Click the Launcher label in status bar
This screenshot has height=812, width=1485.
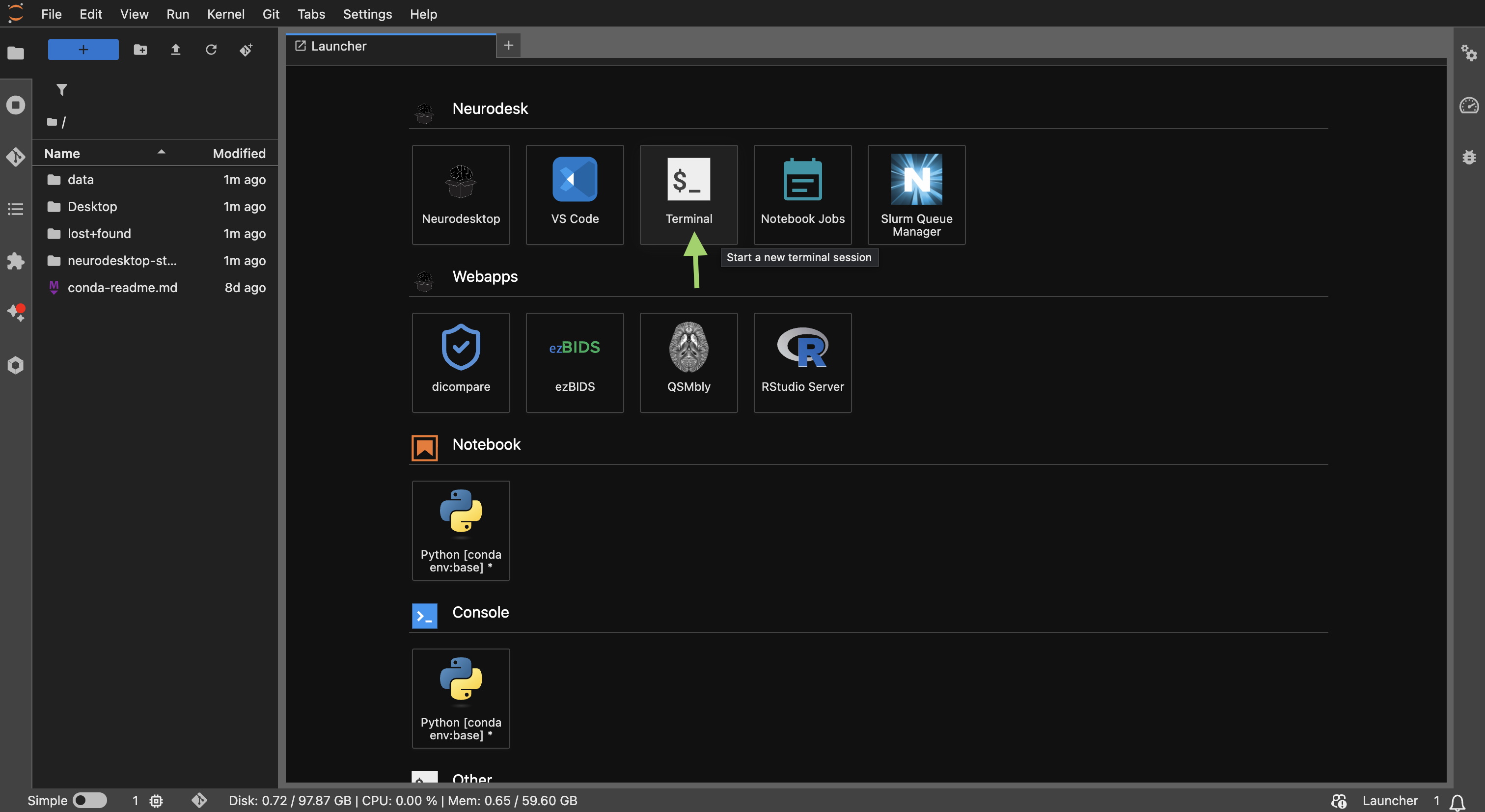[1389, 801]
